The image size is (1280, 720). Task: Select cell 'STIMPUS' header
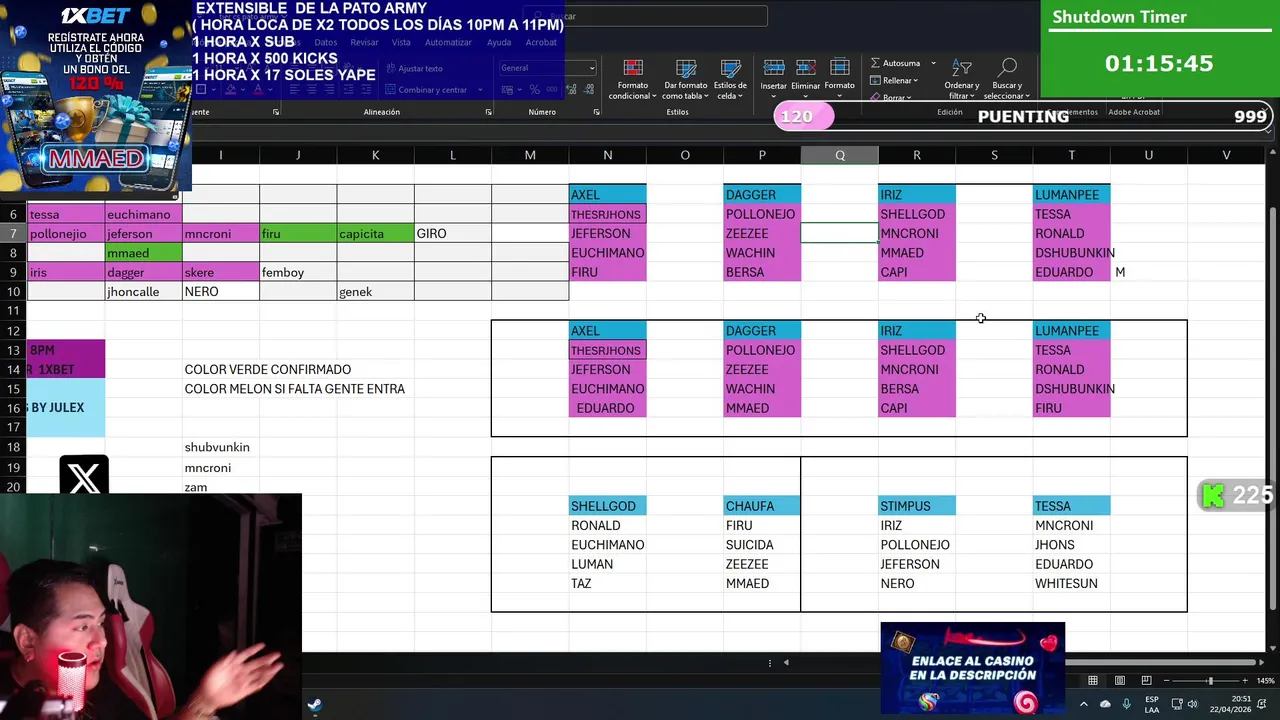click(x=917, y=506)
